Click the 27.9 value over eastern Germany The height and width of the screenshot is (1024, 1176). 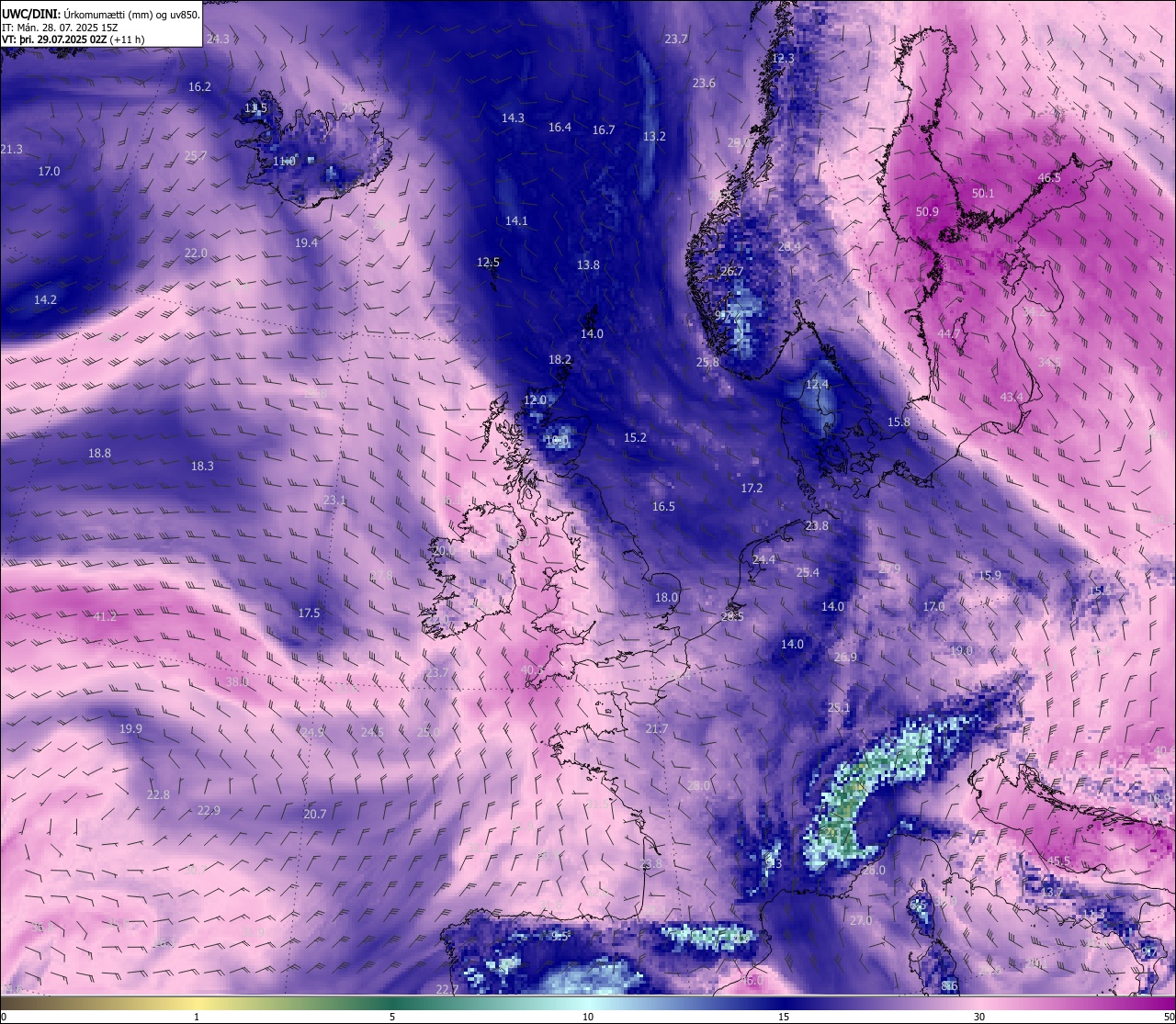click(x=889, y=569)
